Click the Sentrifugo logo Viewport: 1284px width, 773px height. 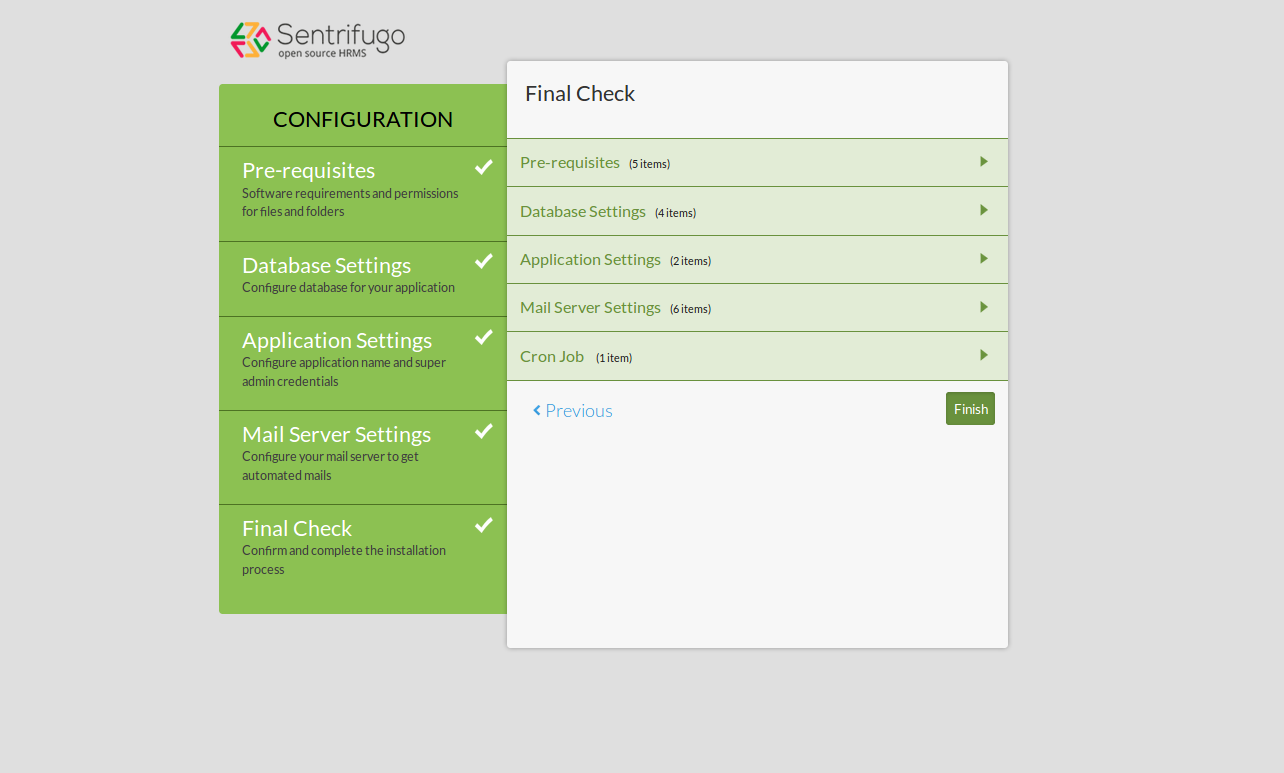[x=317, y=40]
